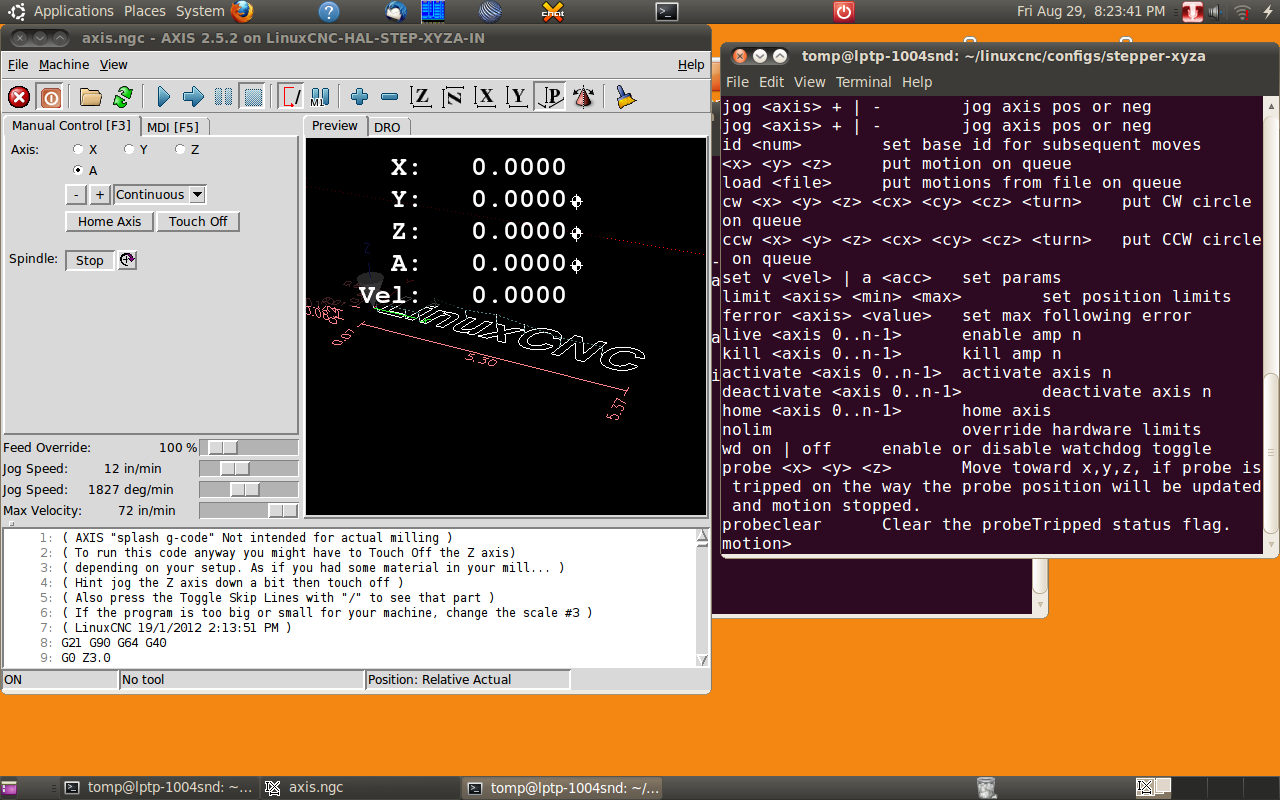Screen dimensions: 1280x800
Task: Set preview to Y front view
Action: (x=517, y=97)
